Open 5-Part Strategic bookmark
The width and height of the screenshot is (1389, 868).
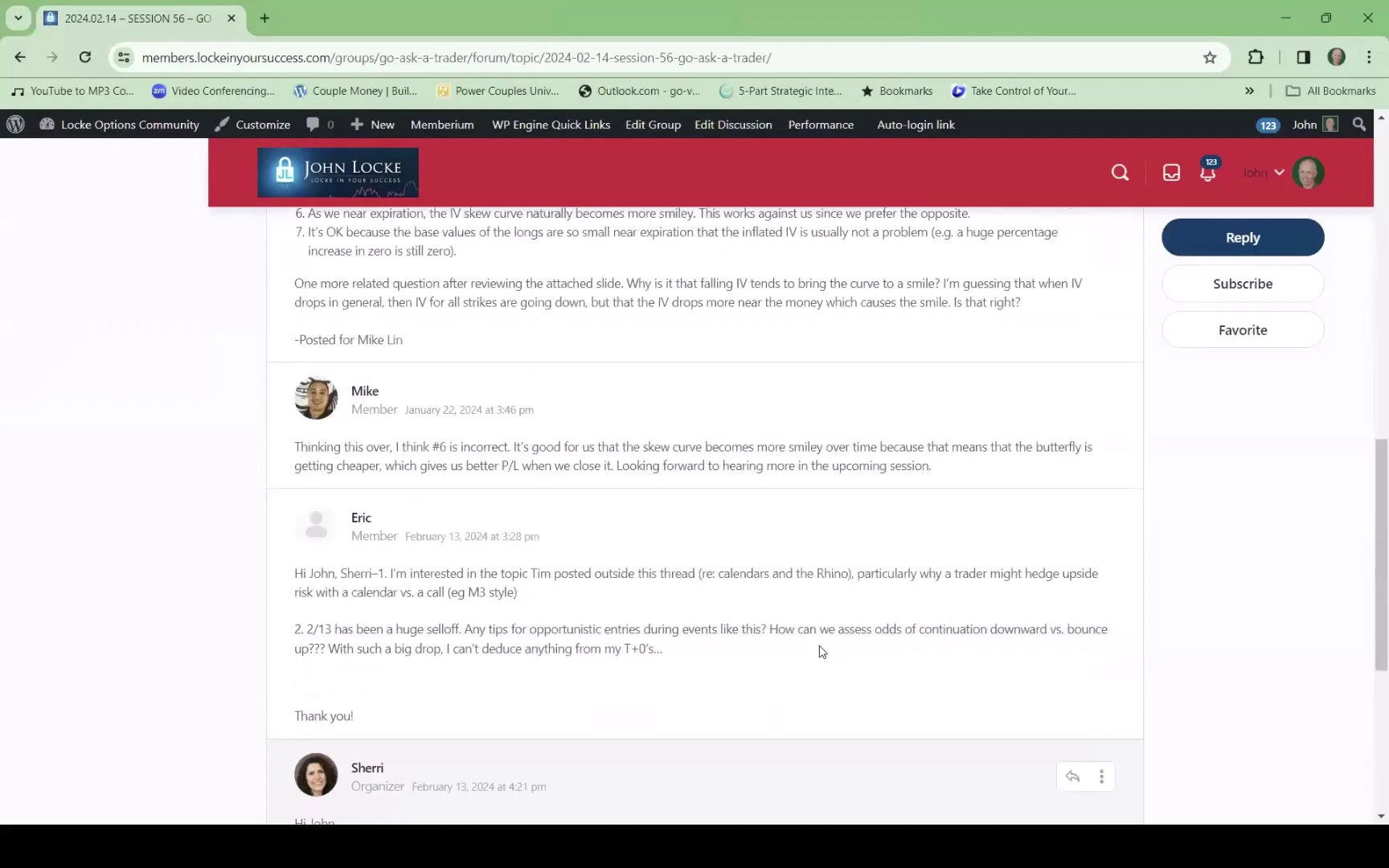pyautogui.click(x=781, y=91)
